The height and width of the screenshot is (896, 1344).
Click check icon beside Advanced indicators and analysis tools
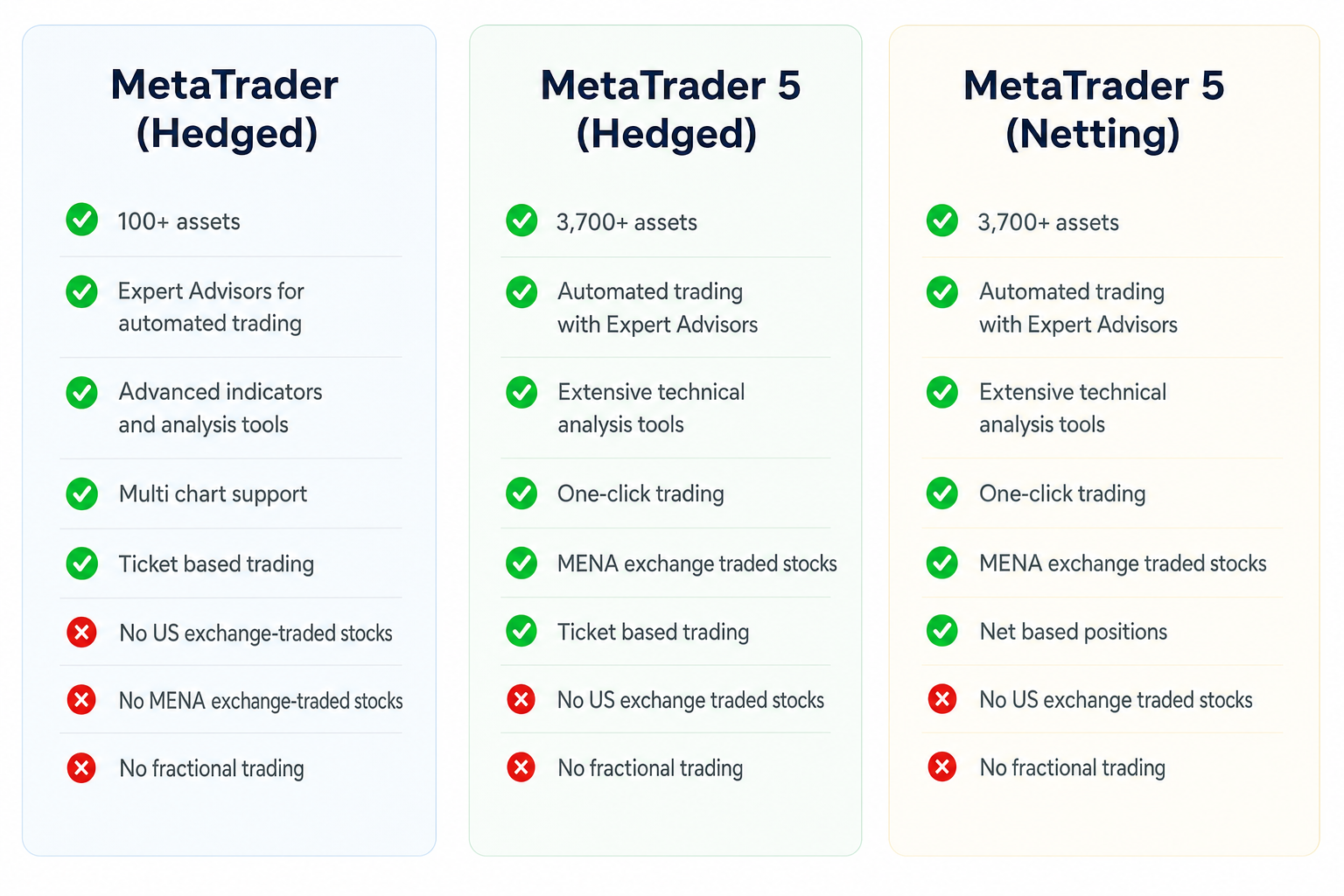[x=82, y=393]
